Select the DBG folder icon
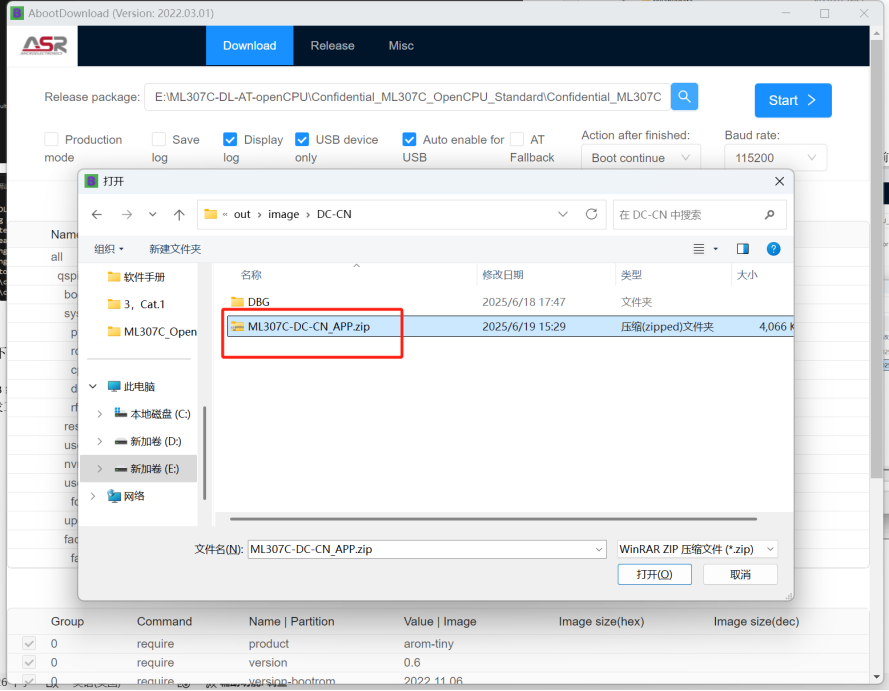The height and width of the screenshot is (691, 889). pos(238,302)
